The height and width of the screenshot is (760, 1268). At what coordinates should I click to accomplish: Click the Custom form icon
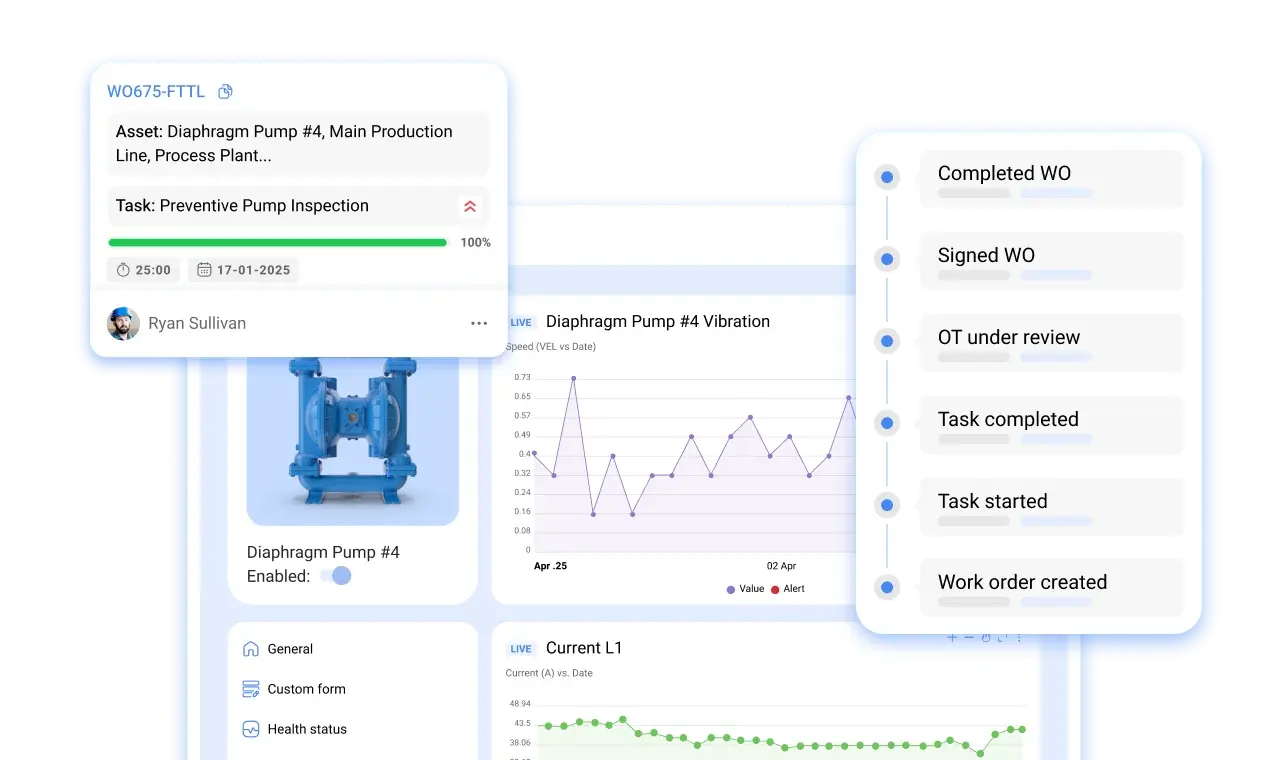point(251,689)
